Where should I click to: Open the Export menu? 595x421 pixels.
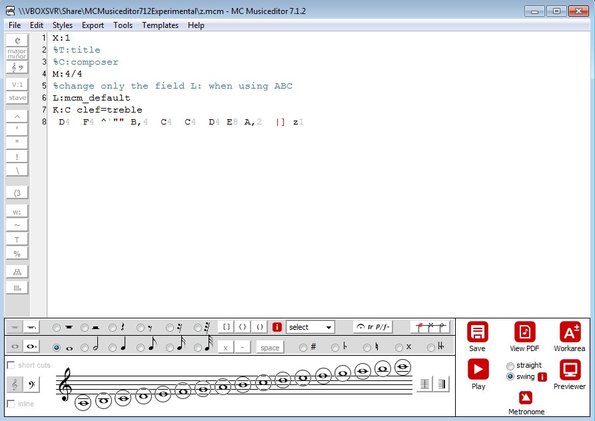click(x=93, y=25)
